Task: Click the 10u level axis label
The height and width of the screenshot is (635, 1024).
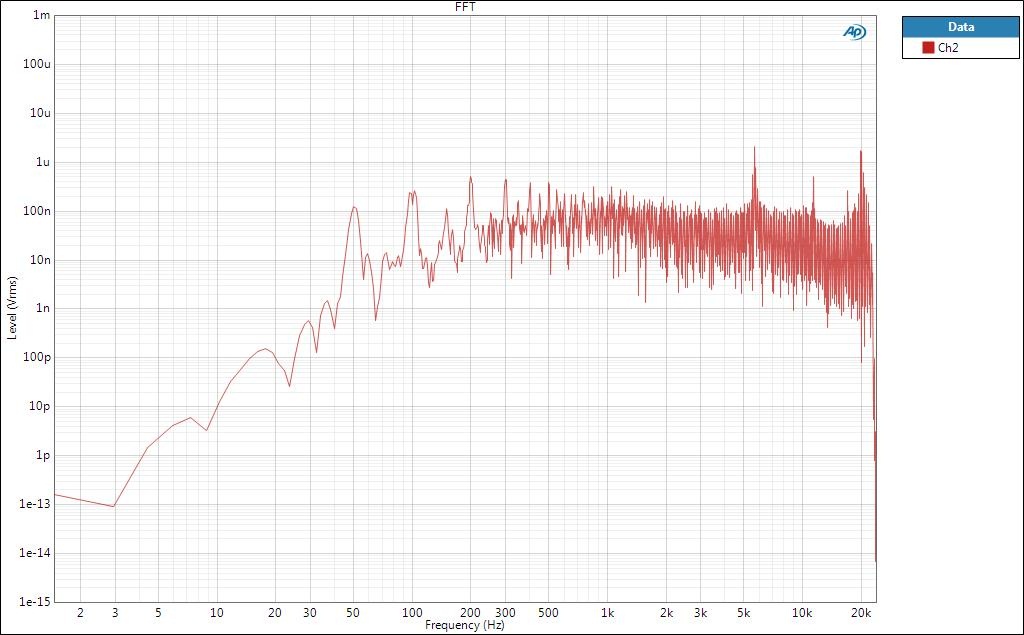Action: pyautogui.click(x=40, y=113)
